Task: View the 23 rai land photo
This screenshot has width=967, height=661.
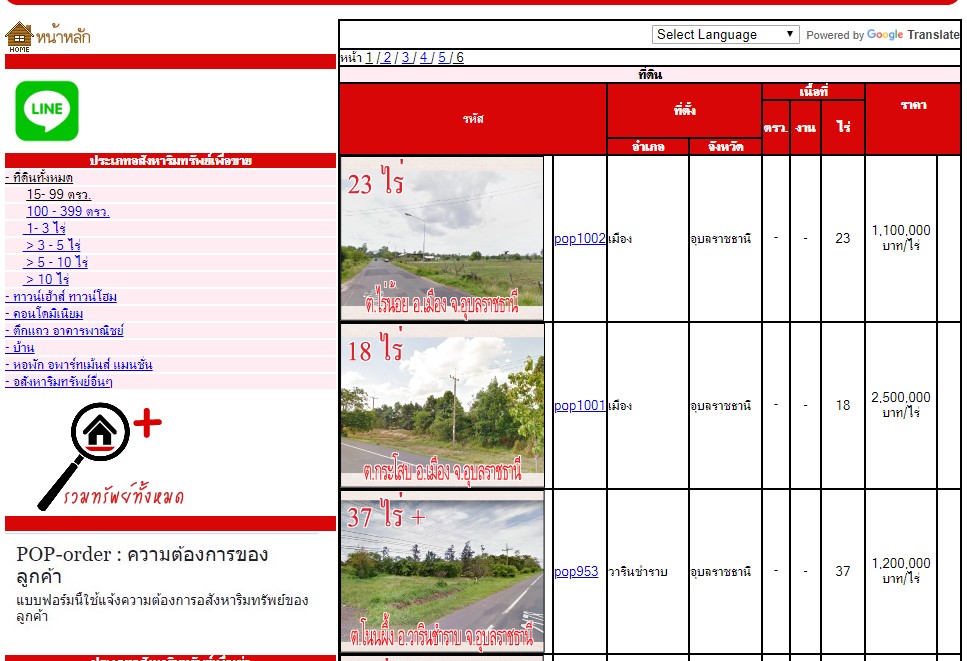Action: click(442, 238)
